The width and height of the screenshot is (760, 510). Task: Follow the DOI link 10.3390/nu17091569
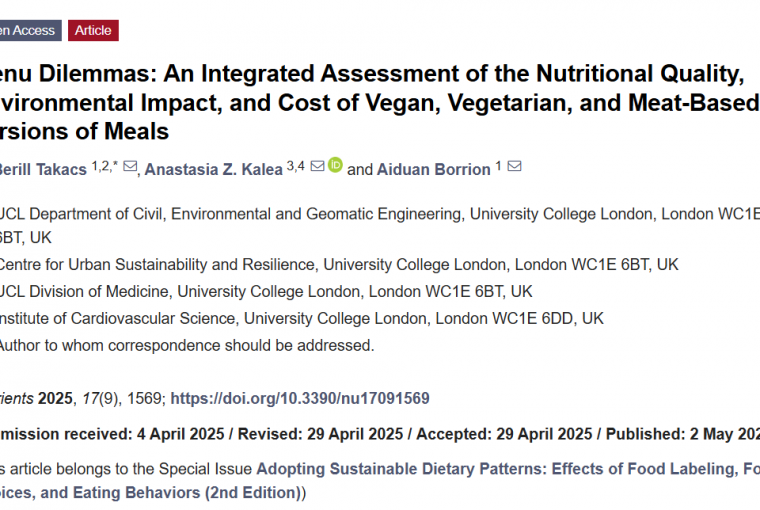coord(300,398)
